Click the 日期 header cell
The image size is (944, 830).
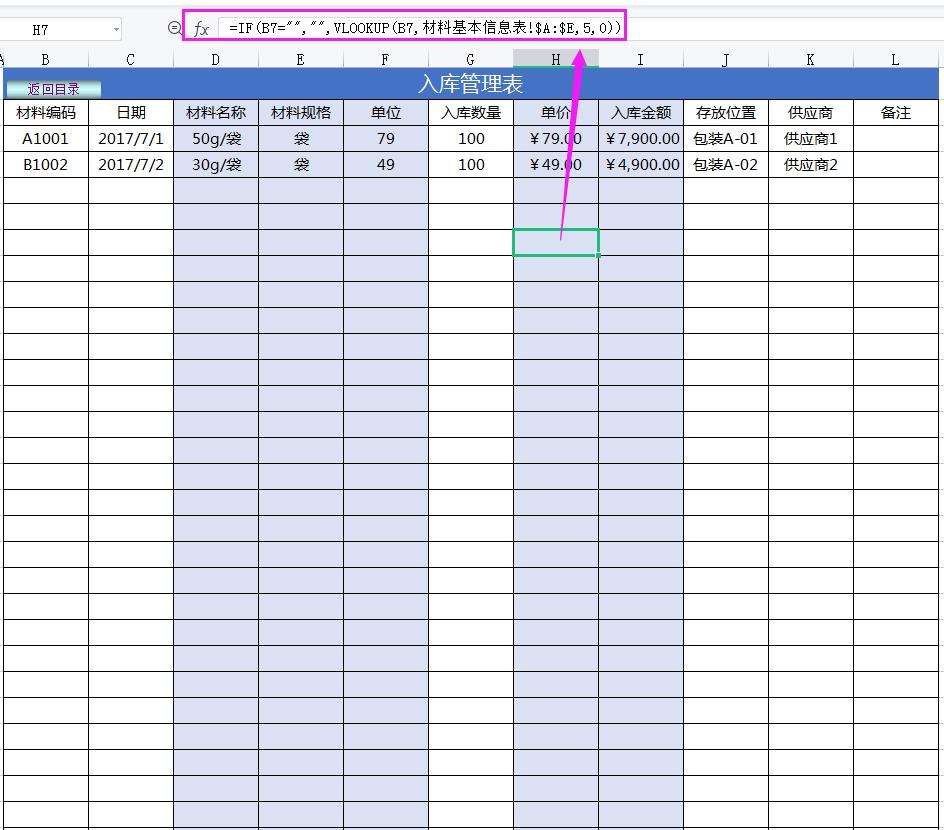click(x=131, y=113)
